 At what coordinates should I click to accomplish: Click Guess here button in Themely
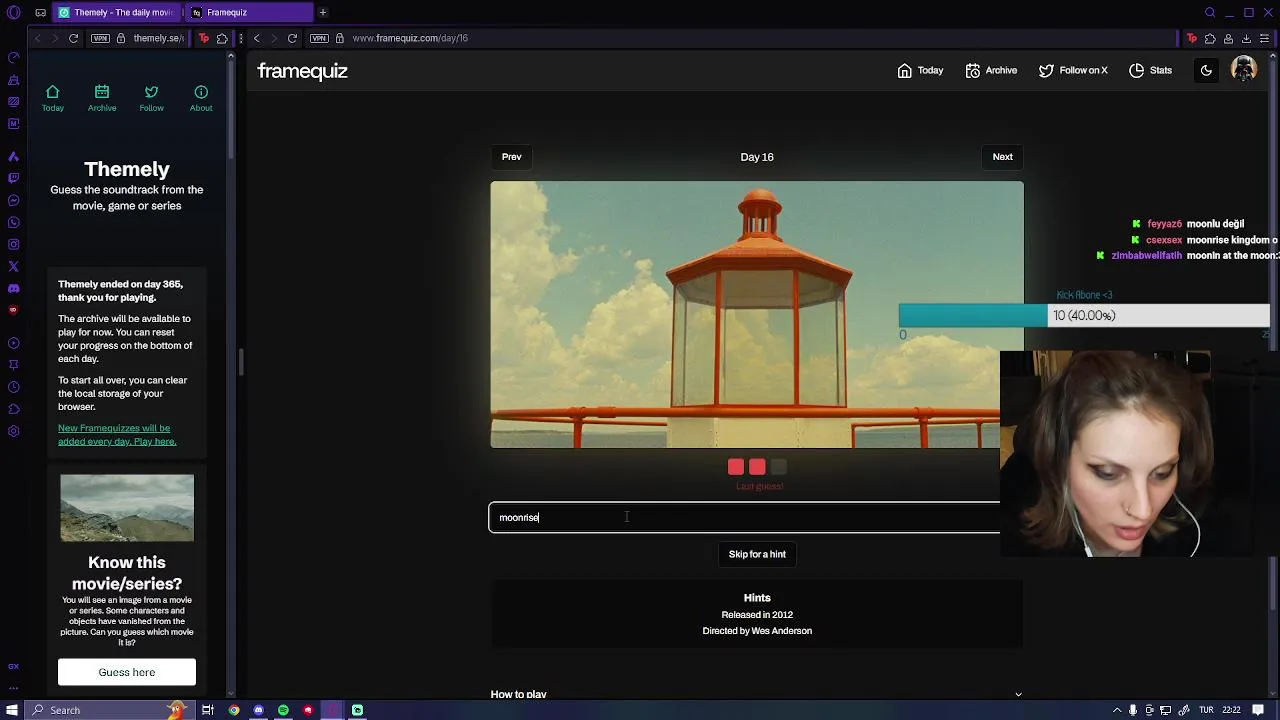tap(127, 672)
